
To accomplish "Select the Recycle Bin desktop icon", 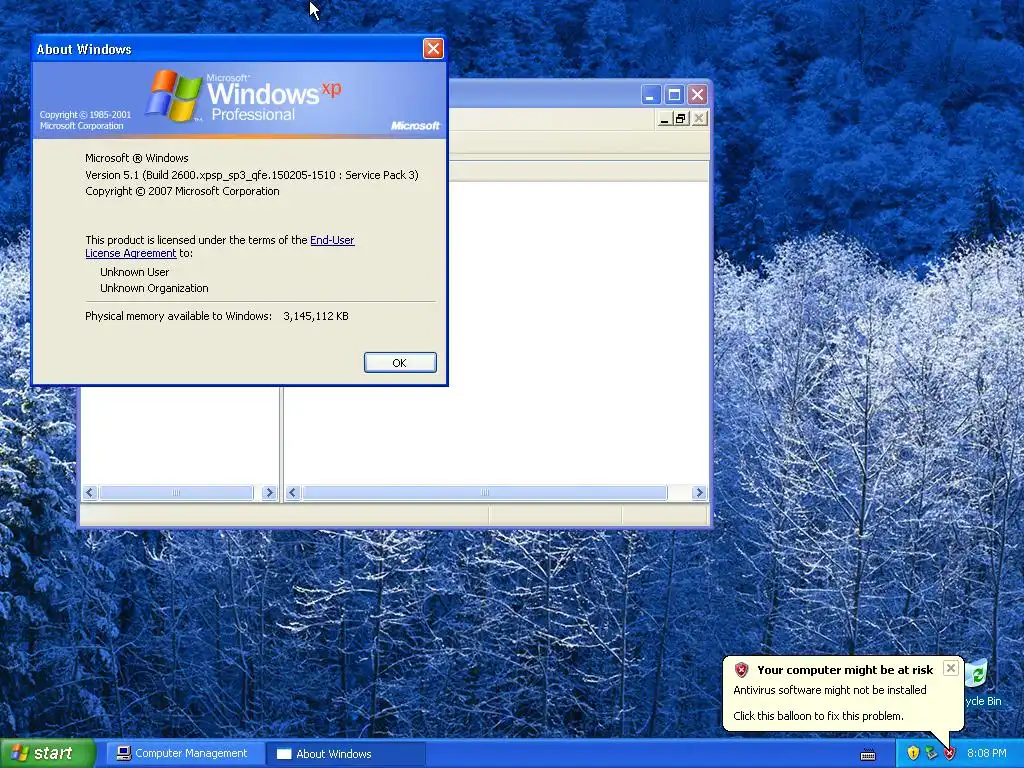I will click(x=983, y=682).
